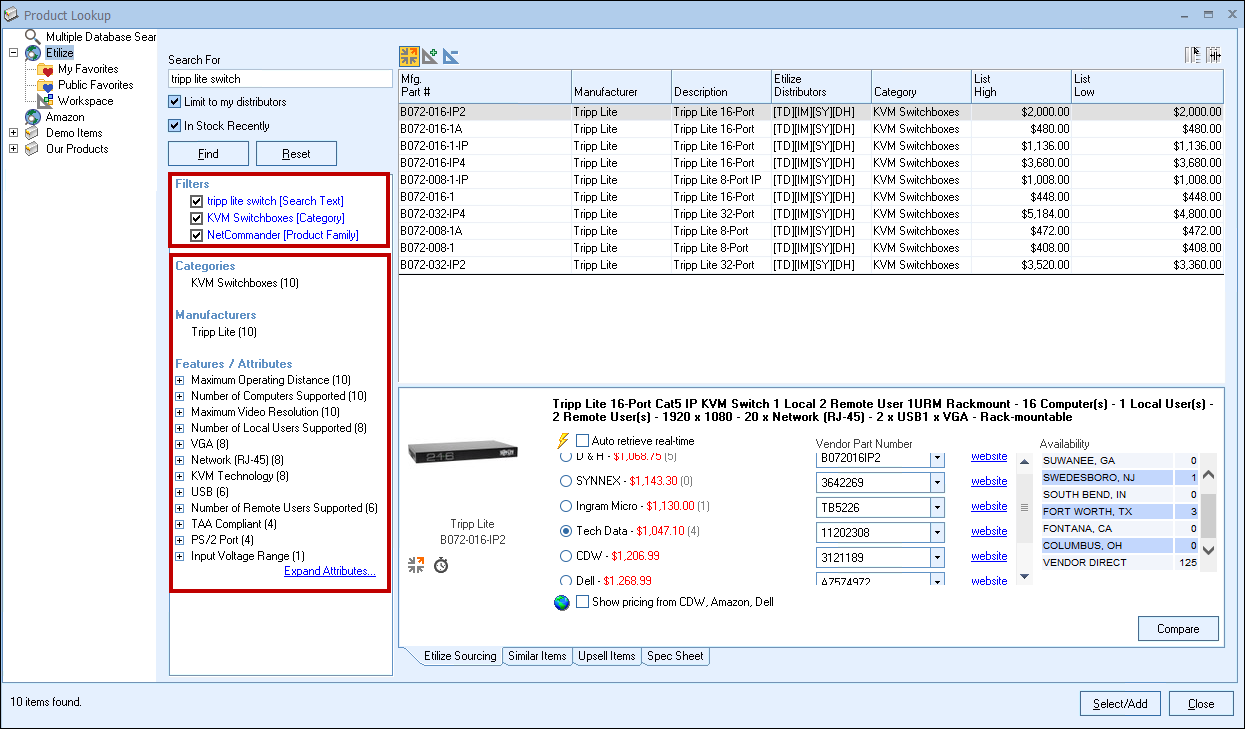This screenshot has width=1245, height=729.
Task: Open the Spec Sheet tab
Action: (x=676, y=656)
